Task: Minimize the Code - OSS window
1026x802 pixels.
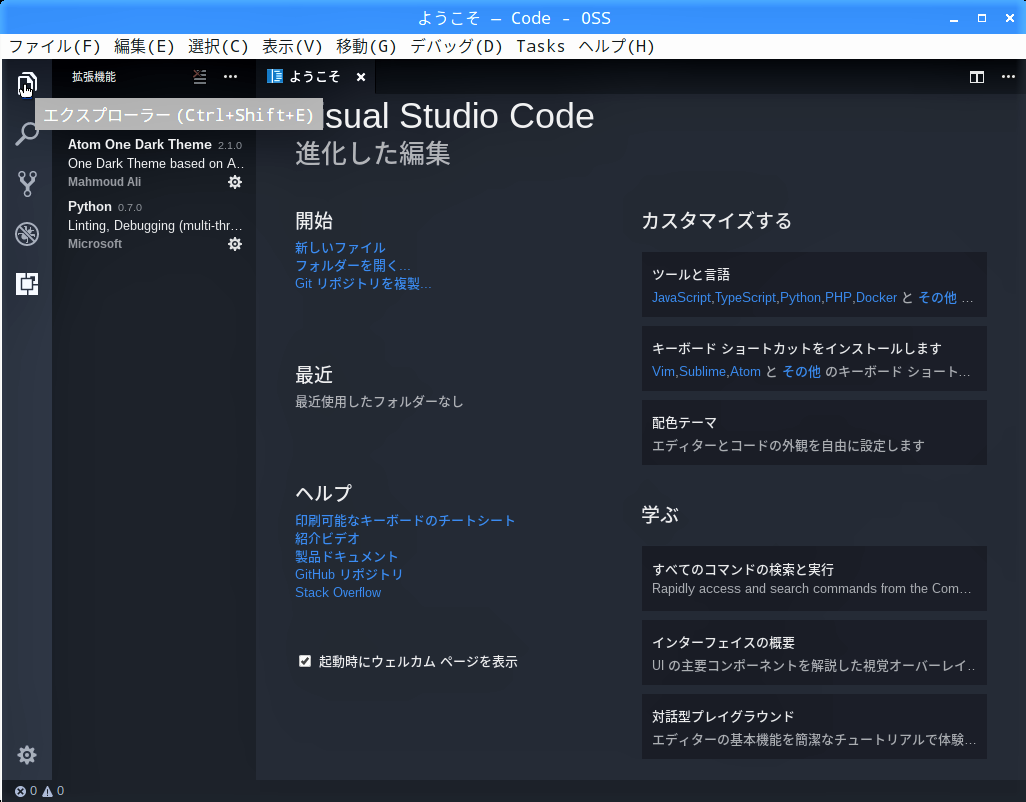Action: [x=954, y=18]
